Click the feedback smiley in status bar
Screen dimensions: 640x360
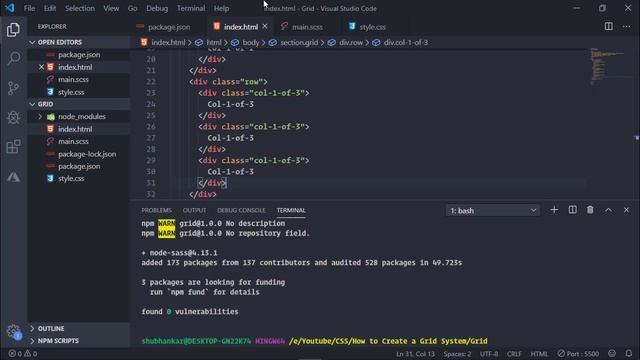click(x=612, y=353)
